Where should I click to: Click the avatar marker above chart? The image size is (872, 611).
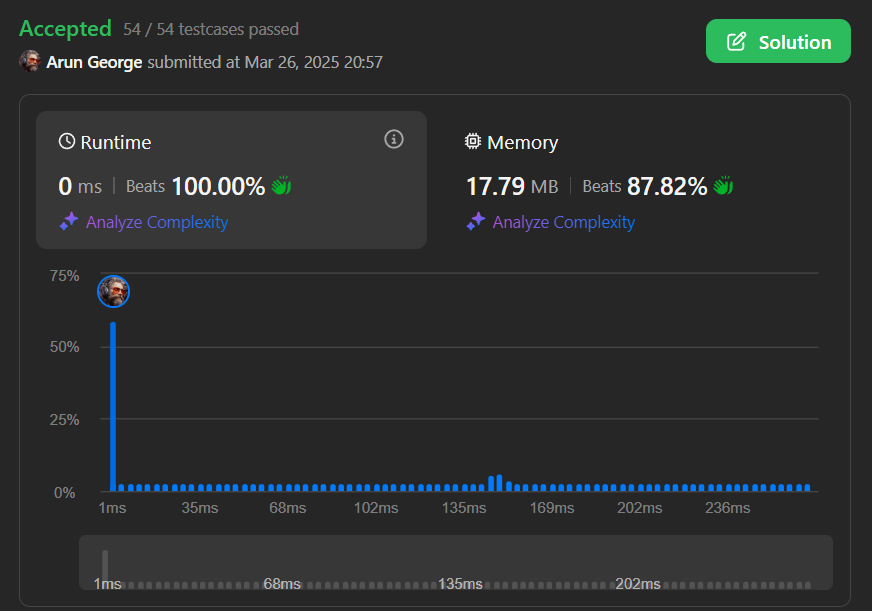(x=113, y=291)
